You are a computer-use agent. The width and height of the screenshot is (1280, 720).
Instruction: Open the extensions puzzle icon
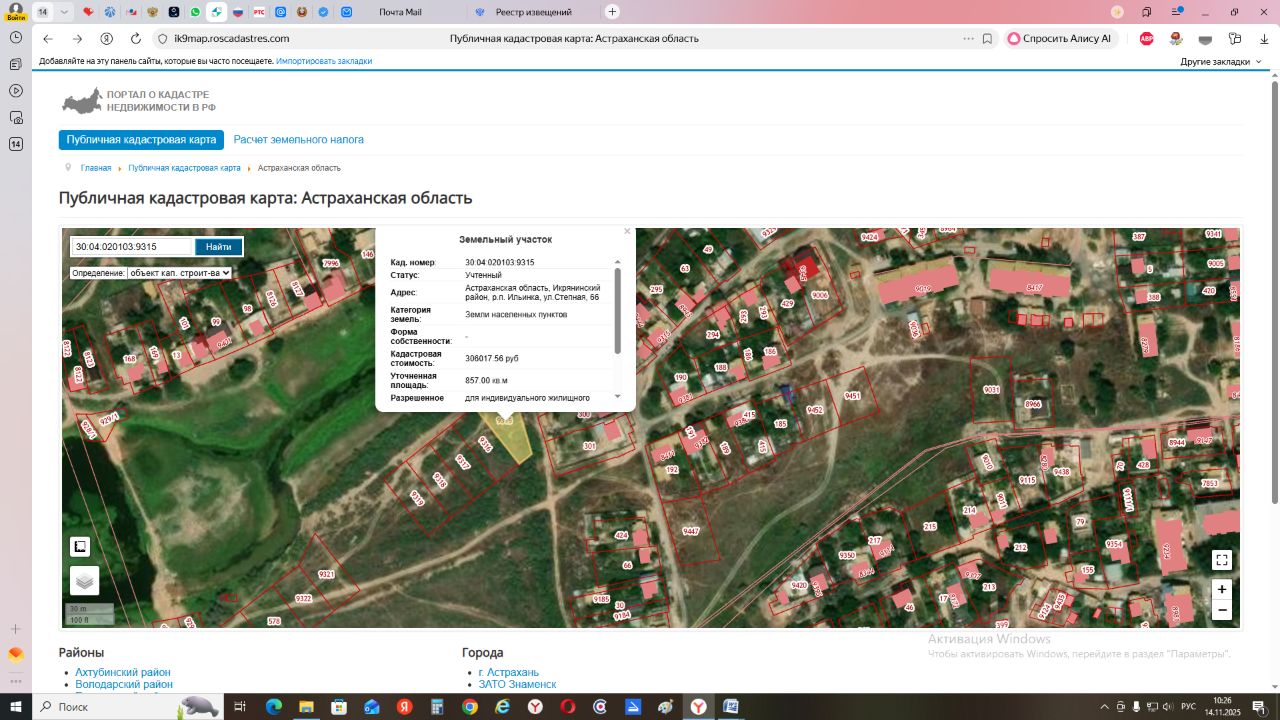pos(1235,39)
